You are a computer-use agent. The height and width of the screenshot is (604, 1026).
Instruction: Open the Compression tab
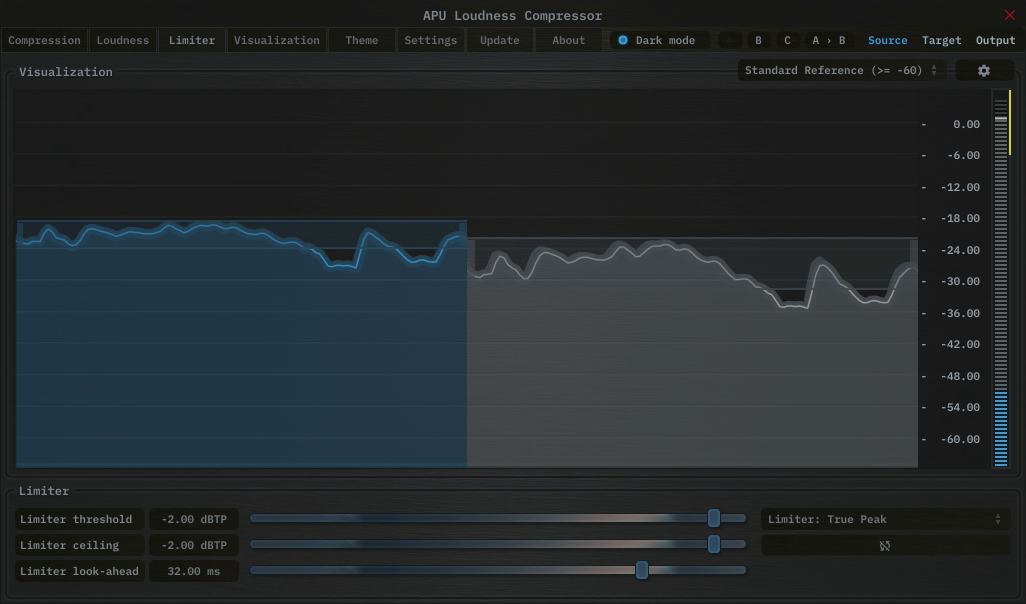pyautogui.click(x=44, y=40)
